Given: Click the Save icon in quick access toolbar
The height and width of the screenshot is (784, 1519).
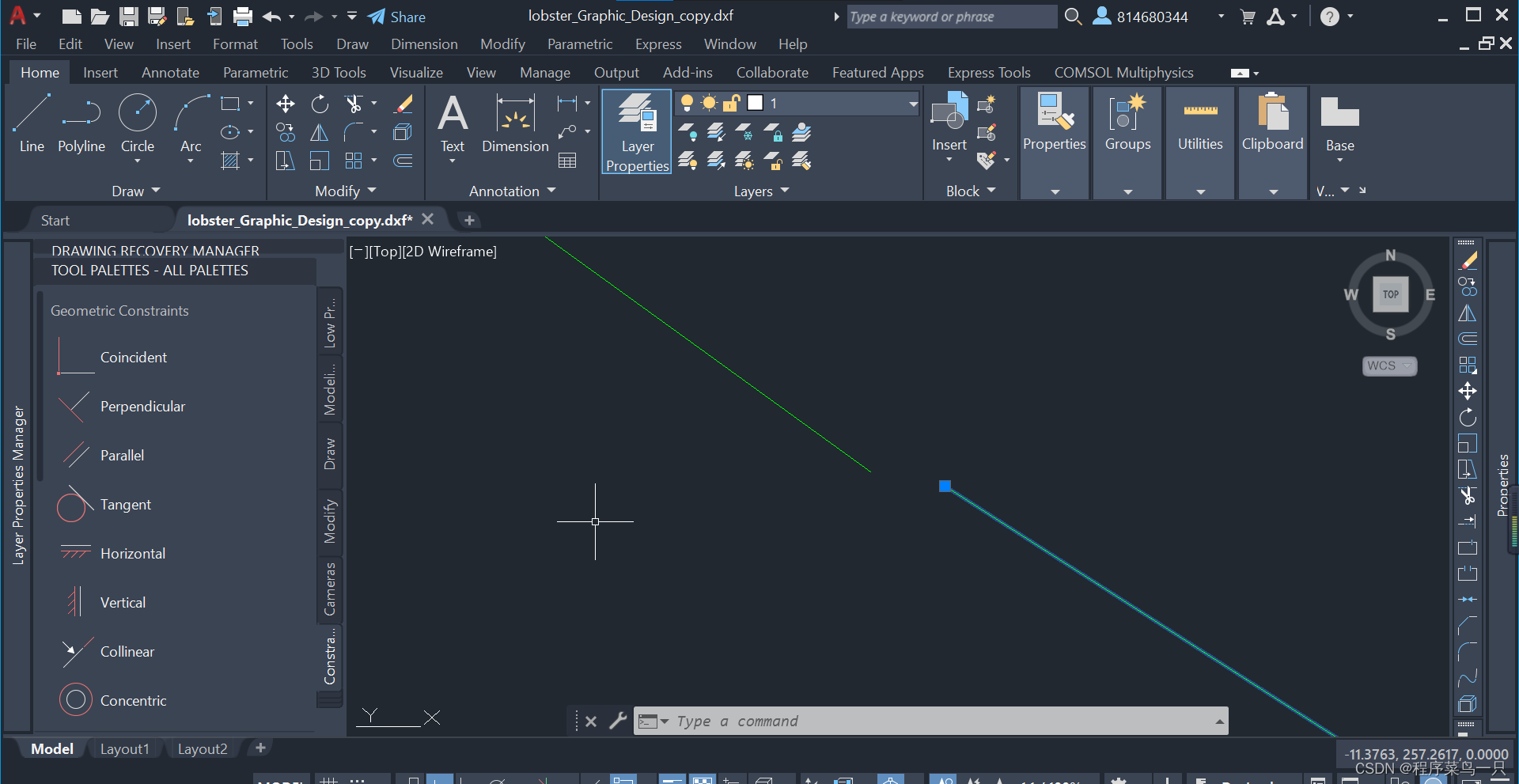Looking at the screenshot, I should 129,17.
